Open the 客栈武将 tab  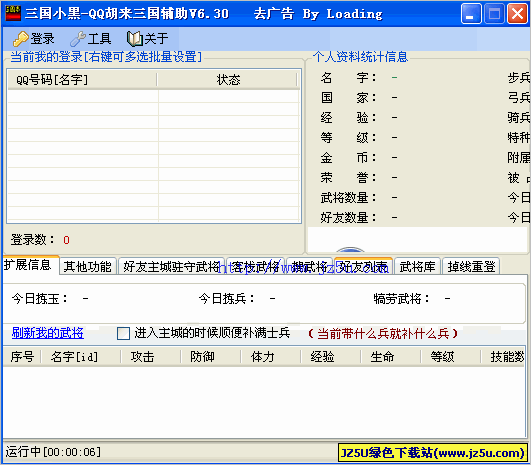tap(255, 267)
